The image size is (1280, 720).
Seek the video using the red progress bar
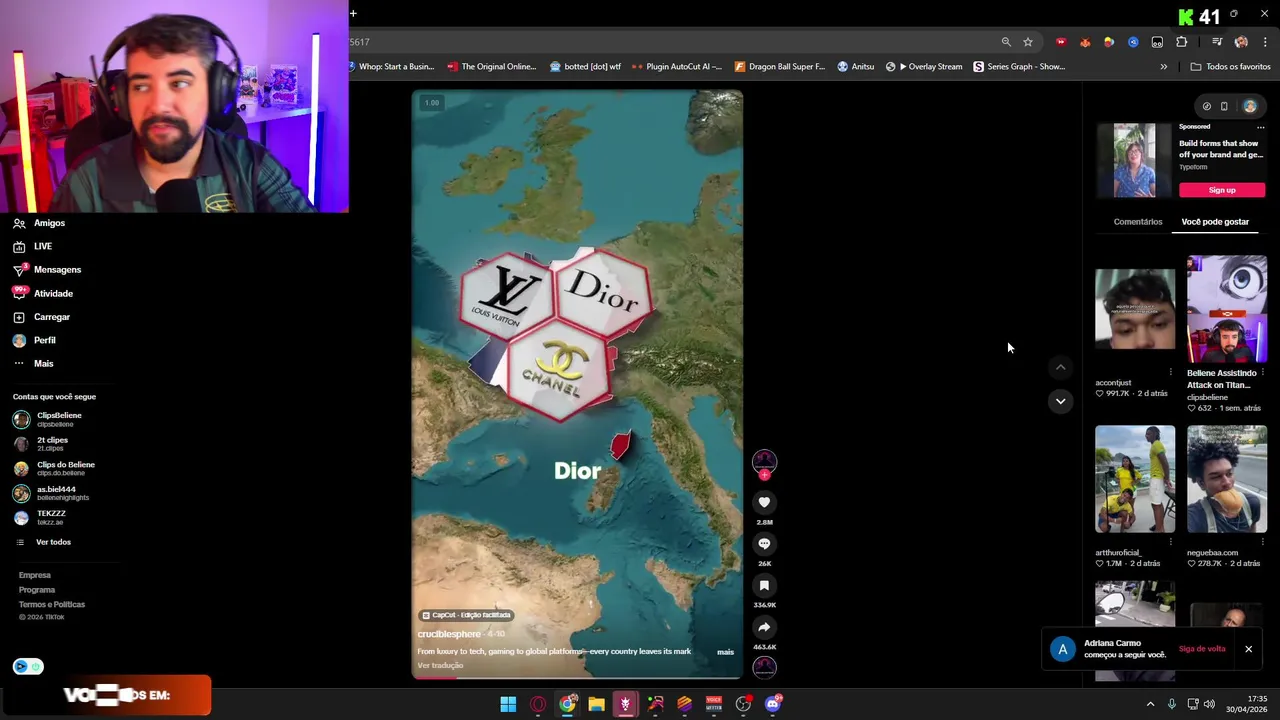click(x=577, y=677)
